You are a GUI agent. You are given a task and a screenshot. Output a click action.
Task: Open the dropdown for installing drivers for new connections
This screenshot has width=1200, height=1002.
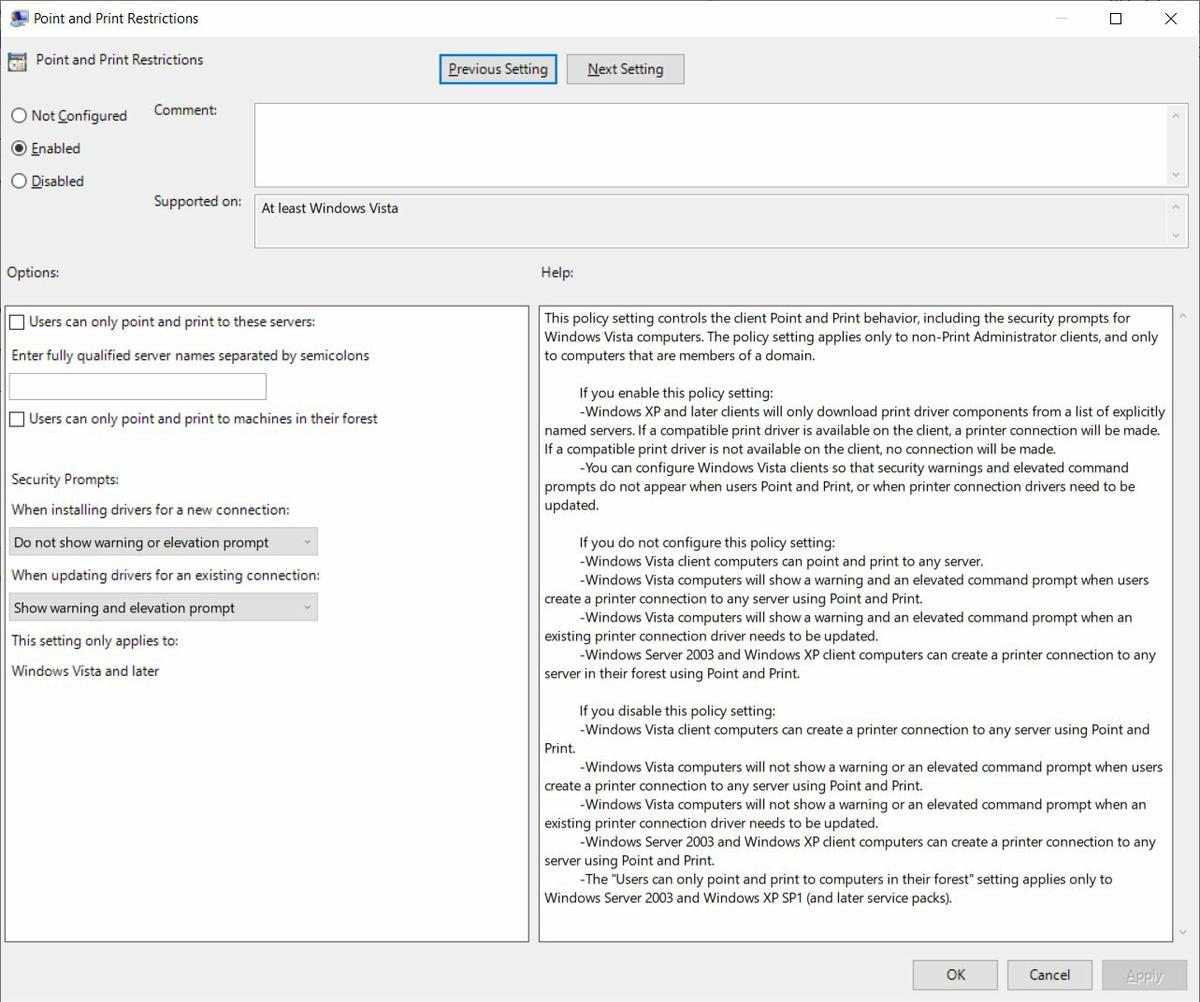point(305,541)
